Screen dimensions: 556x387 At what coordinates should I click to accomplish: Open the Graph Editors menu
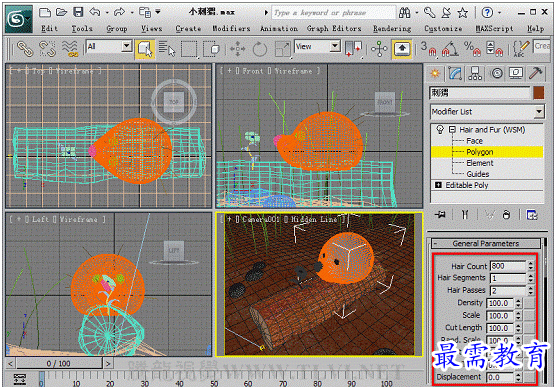(334, 29)
